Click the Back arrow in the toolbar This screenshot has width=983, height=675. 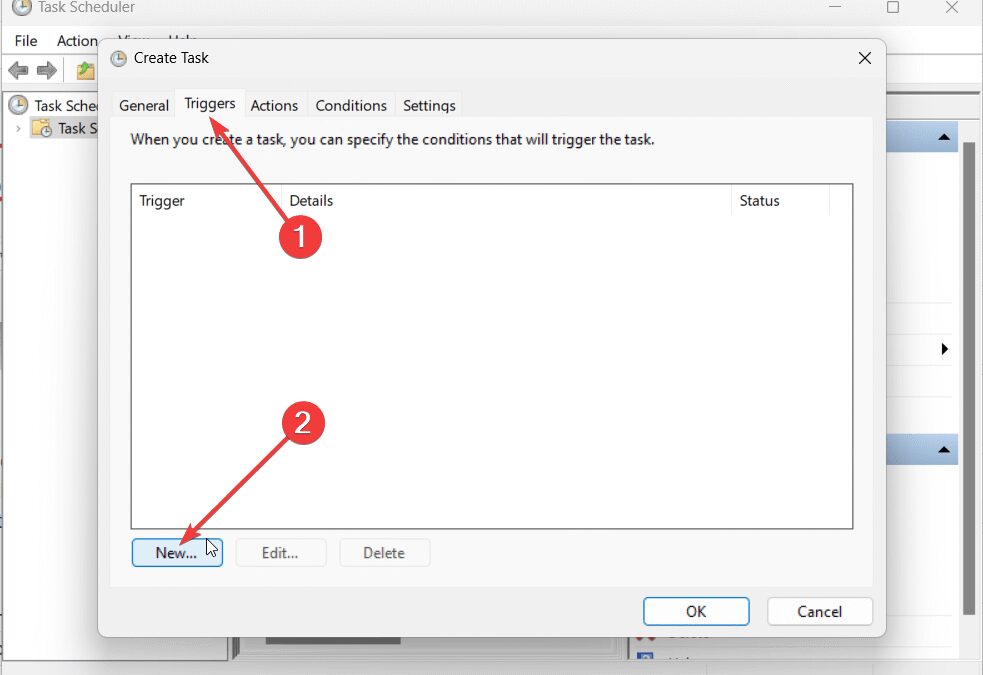[18, 70]
